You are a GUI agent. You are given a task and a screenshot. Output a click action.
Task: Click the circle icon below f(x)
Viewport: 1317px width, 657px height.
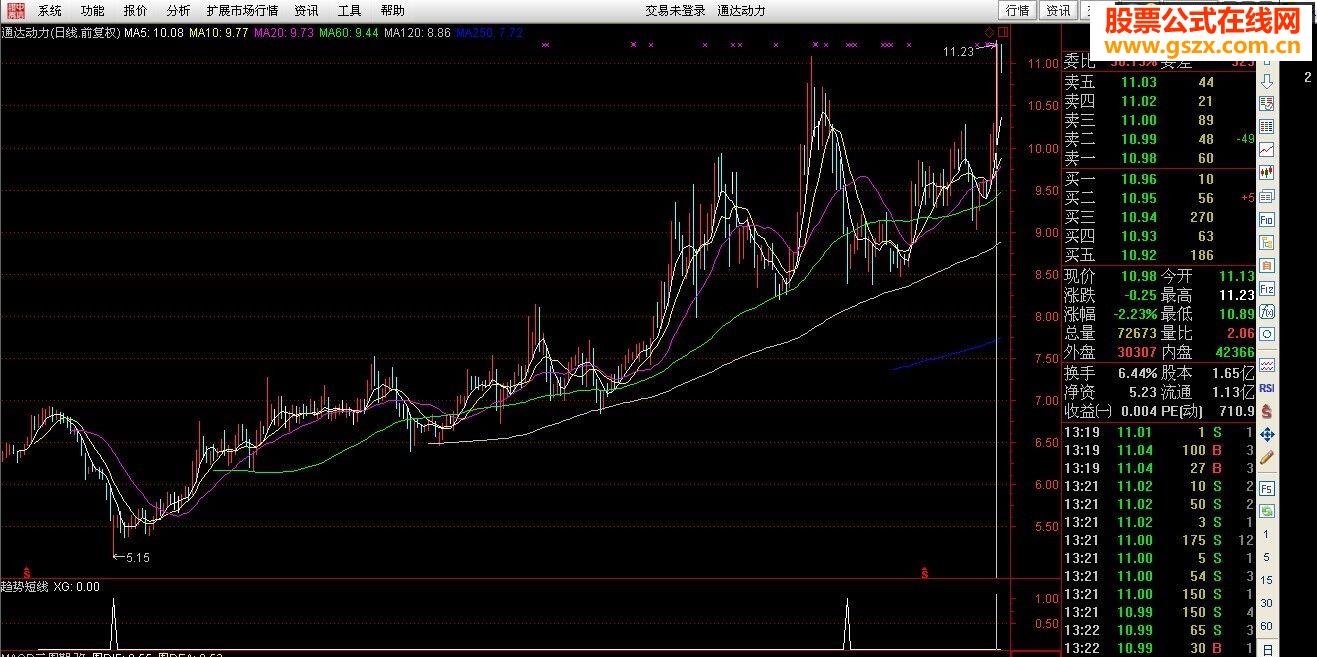1267,334
